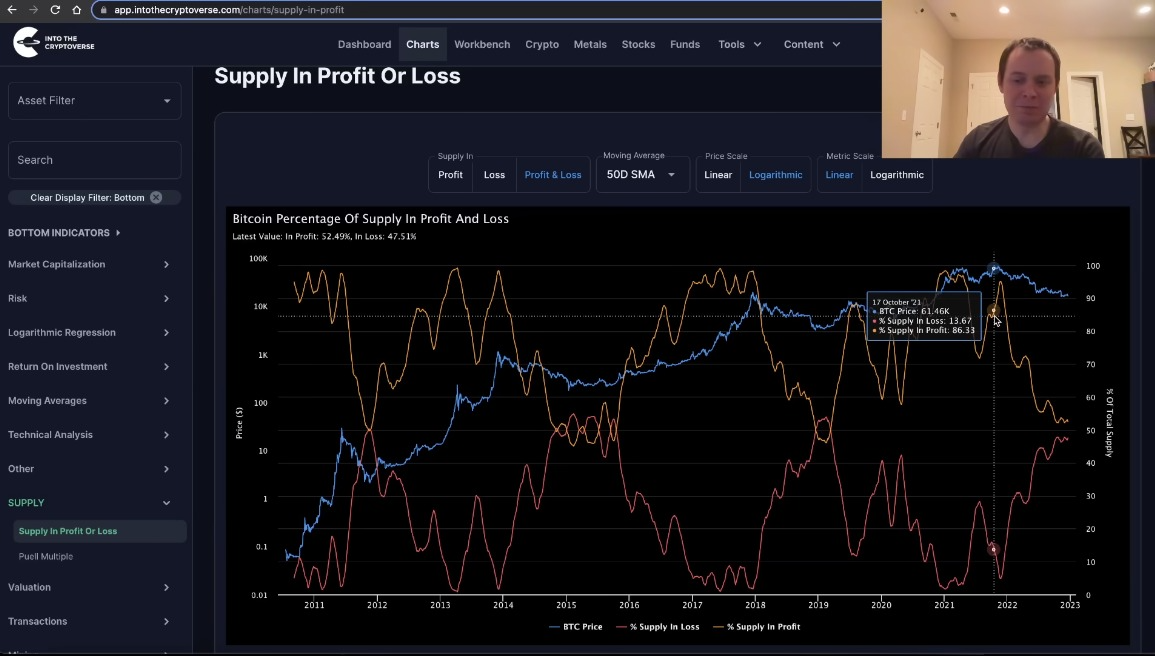Expand Moving Averages category
Image resolution: width=1155 pixels, height=656 pixels.
[x=90, y=401]
